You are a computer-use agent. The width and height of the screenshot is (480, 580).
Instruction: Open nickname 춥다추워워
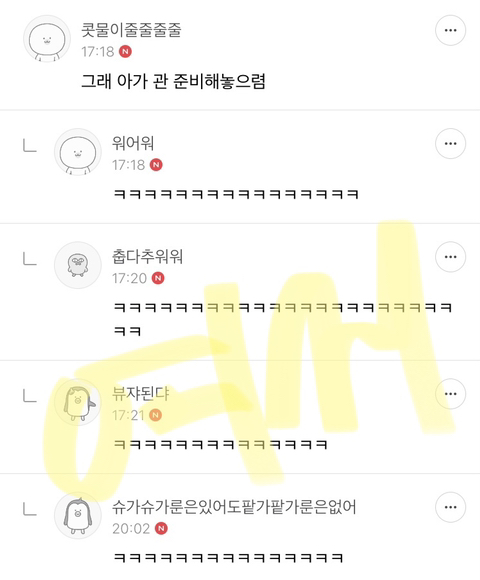(x=148, y=256)
